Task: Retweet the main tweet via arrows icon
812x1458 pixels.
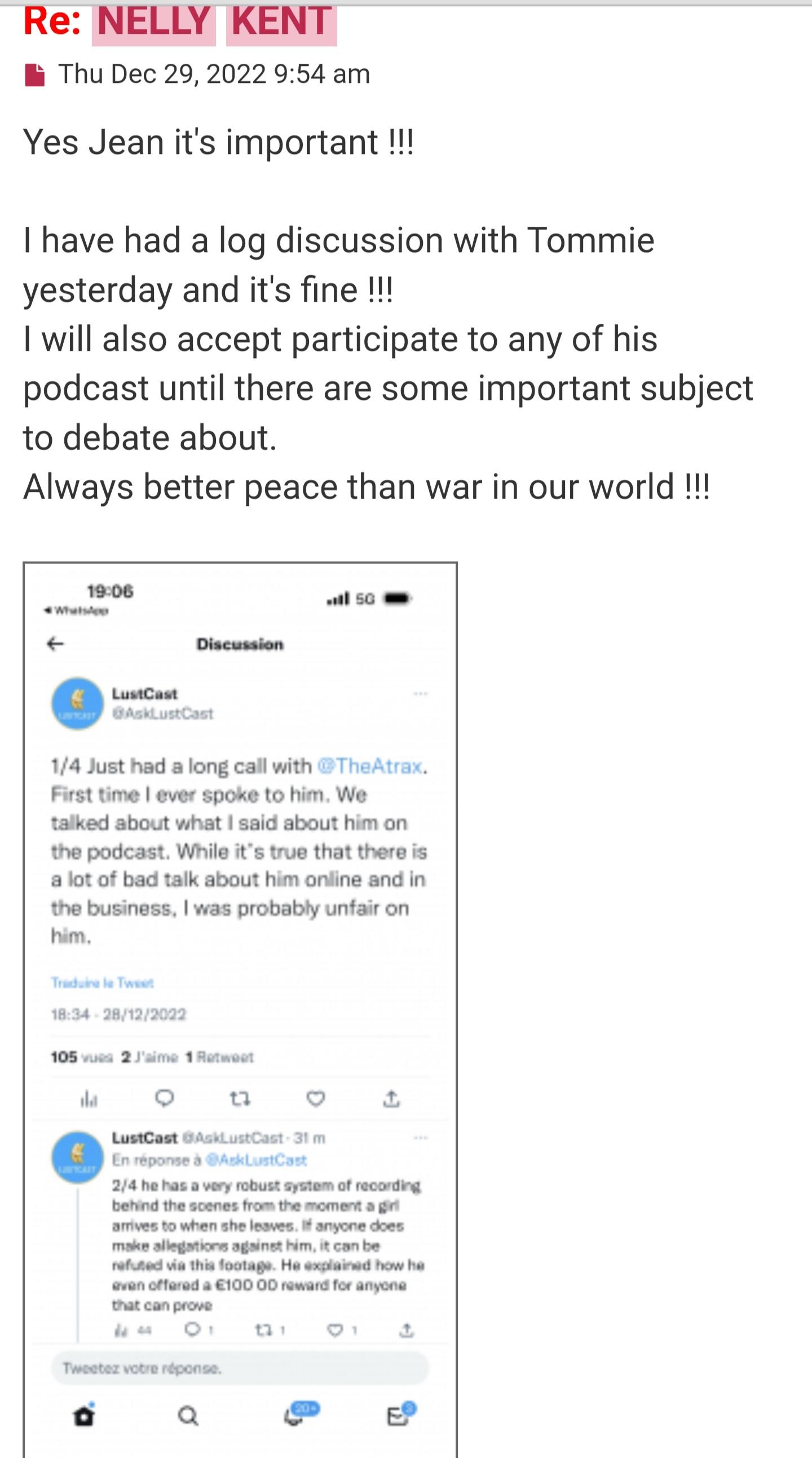Action: [x=240, y=1099]
